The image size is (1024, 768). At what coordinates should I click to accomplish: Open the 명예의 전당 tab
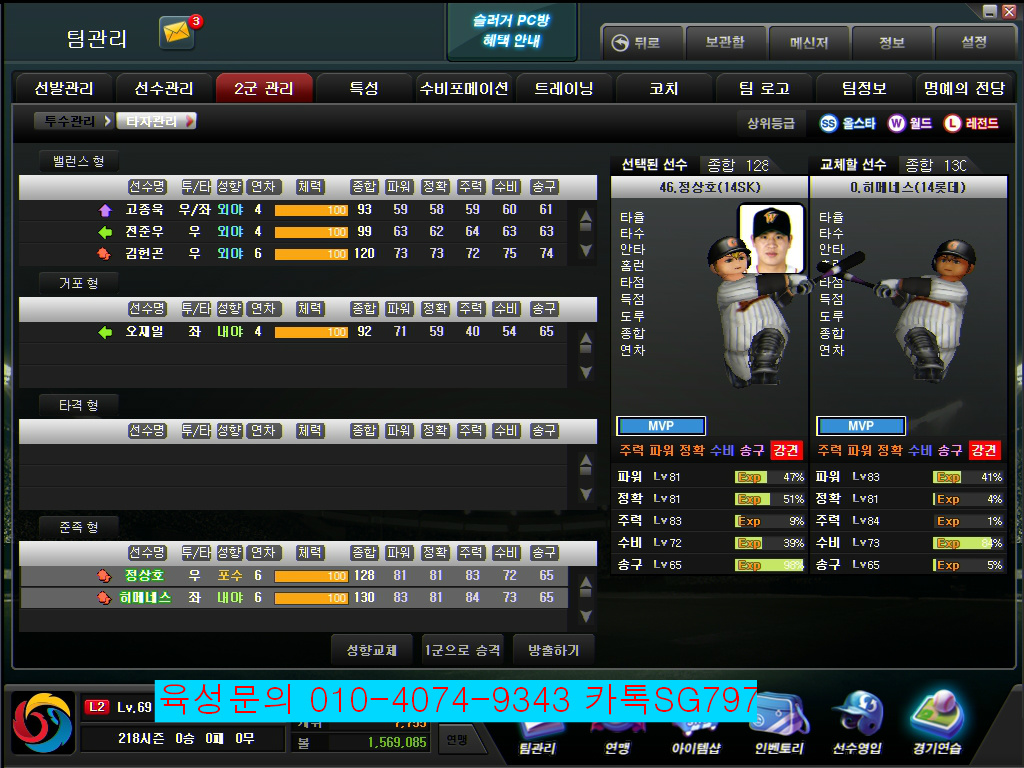(964, 88)
